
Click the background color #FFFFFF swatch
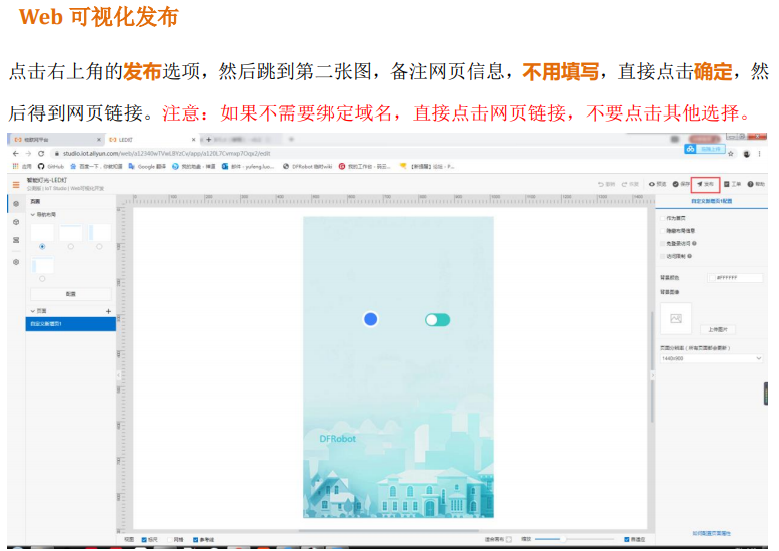(x=714, y=278)
